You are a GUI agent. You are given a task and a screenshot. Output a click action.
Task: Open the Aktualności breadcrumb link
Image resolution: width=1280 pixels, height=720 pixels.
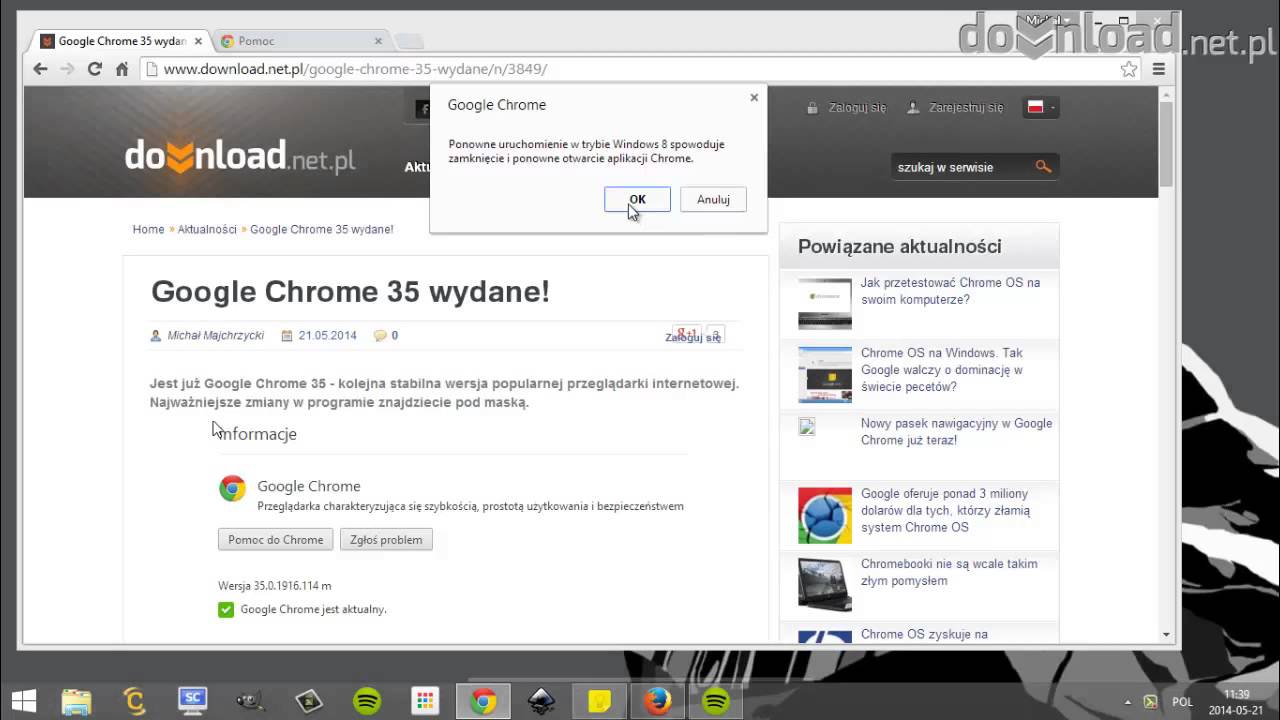(207, 229)
